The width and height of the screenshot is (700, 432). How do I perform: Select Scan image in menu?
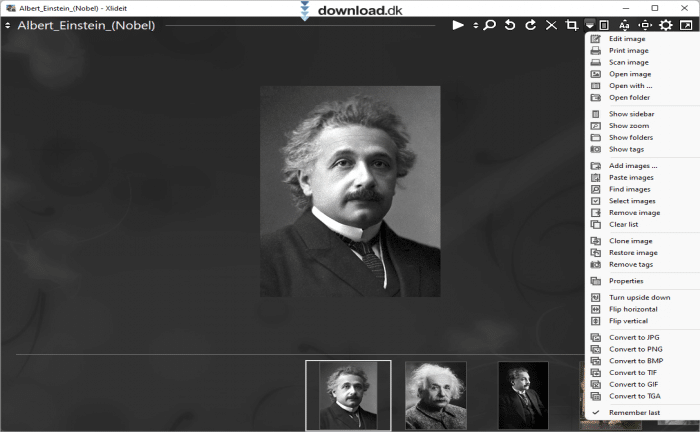pos(629,62)
